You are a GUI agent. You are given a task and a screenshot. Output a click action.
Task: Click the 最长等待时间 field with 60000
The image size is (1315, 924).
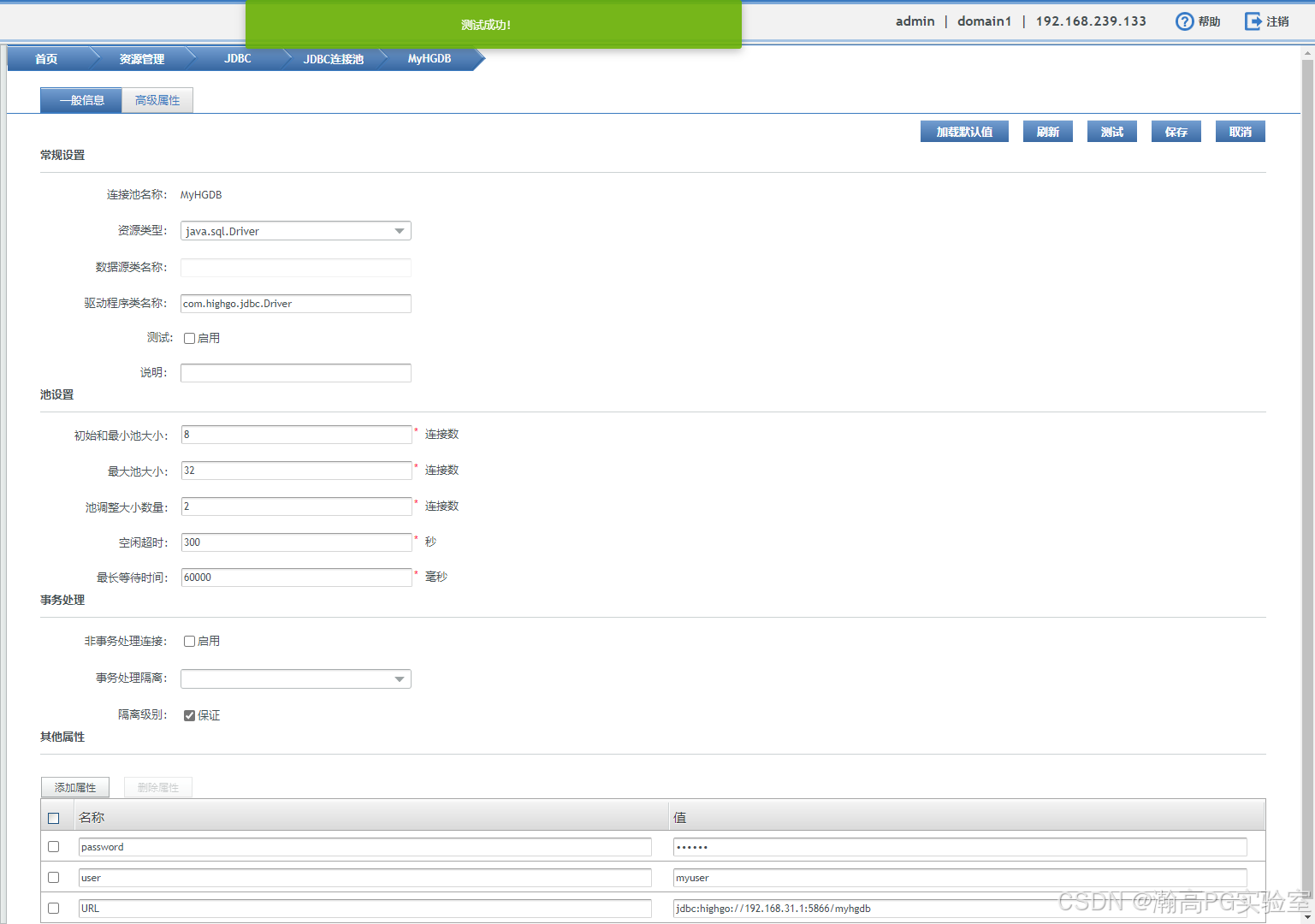point(296,577)
